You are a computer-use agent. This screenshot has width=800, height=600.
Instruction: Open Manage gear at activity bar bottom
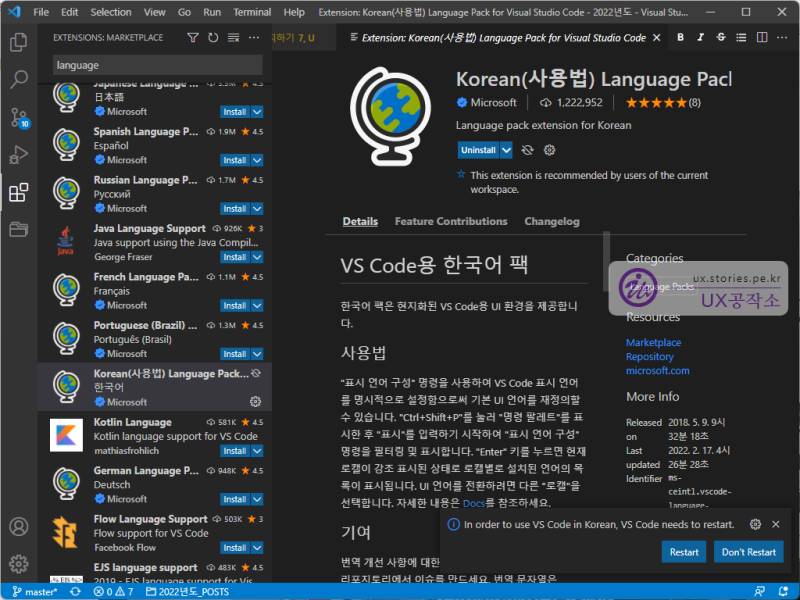(18, 564)
